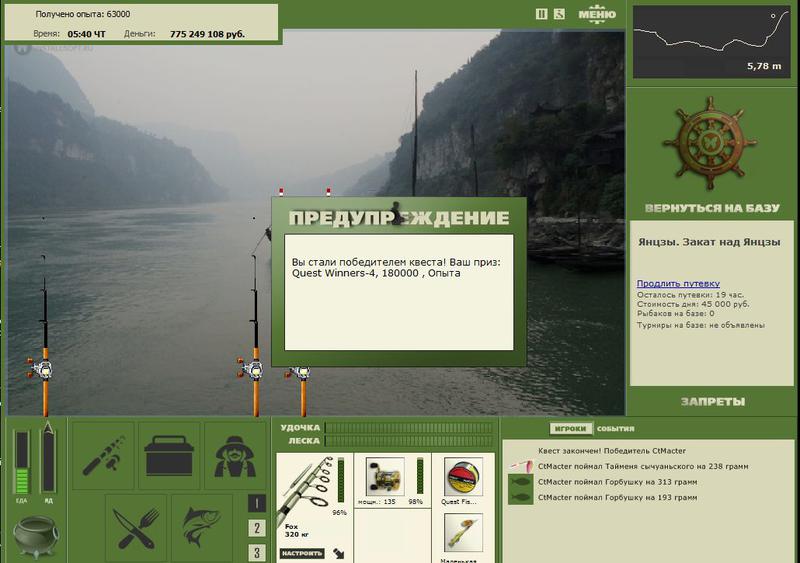800x563 pixels.
Task: Click the Quest Fis... line spool thumbnail
Action: point(463,476)
